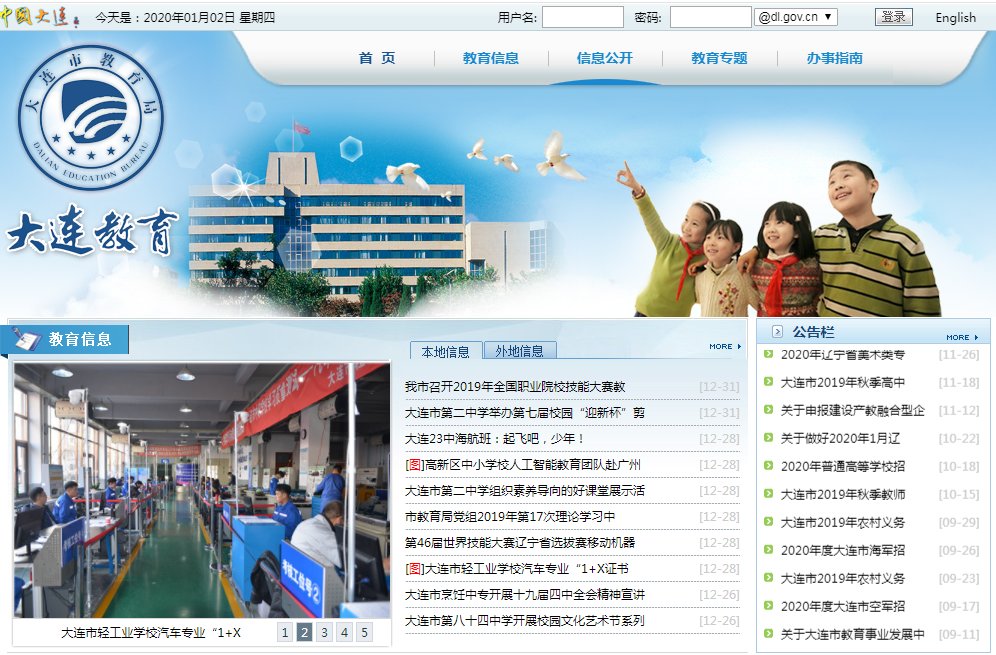Open the 信息公开 navigation menu
The image size is (996, 655).
pos(604,58)
